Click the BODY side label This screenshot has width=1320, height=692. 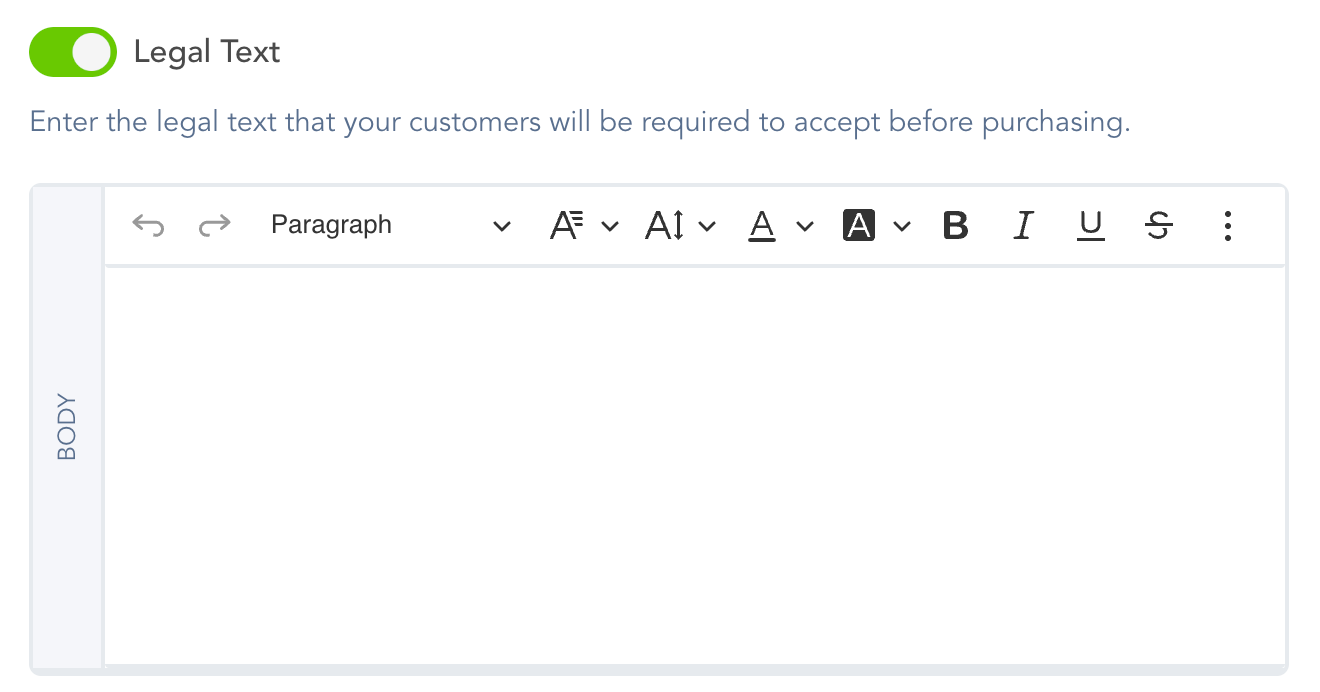click(67, 428)
